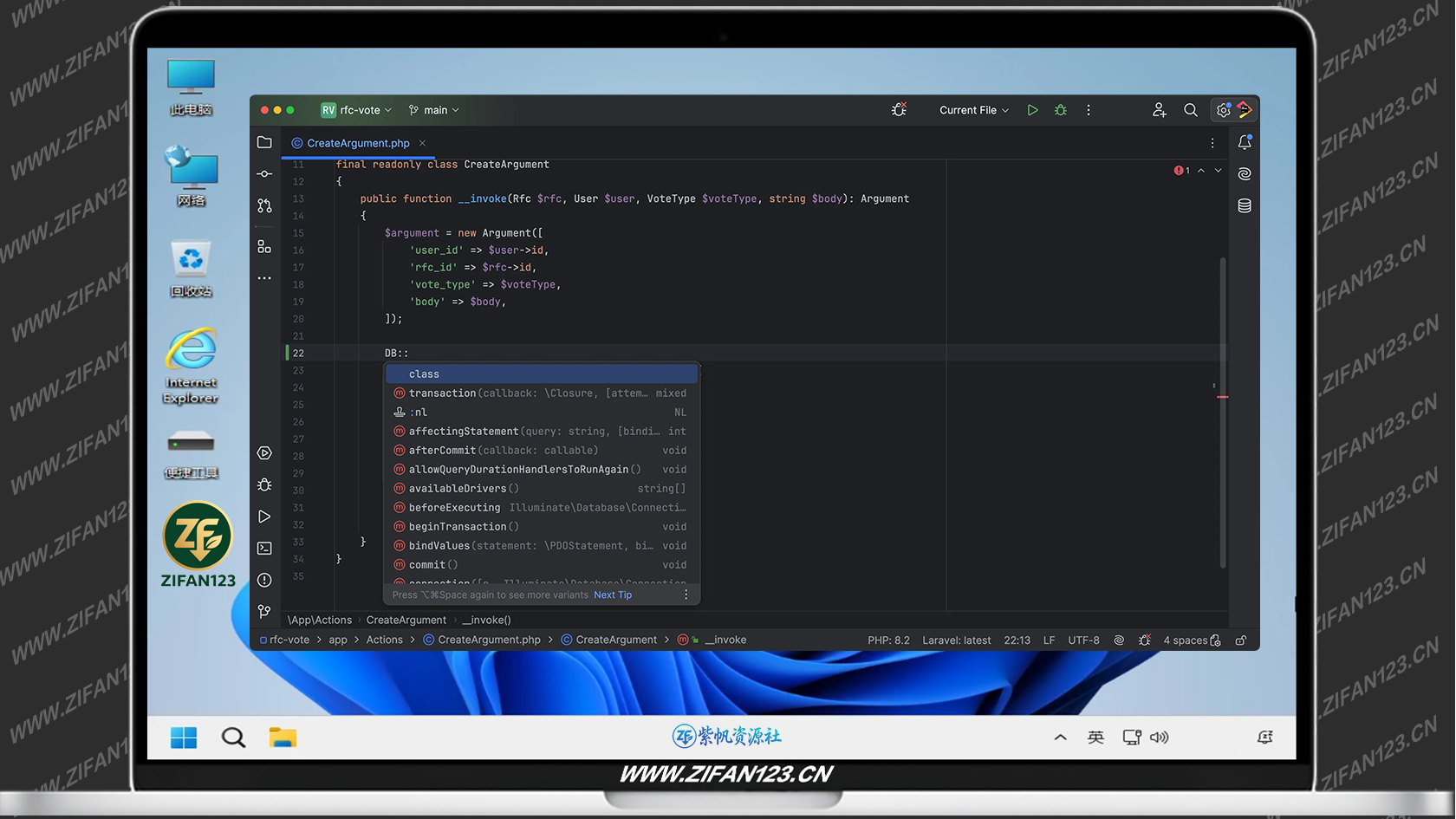Open the Terminal tool window
This screenshot has width=1456, height=819.
(264, 548)
